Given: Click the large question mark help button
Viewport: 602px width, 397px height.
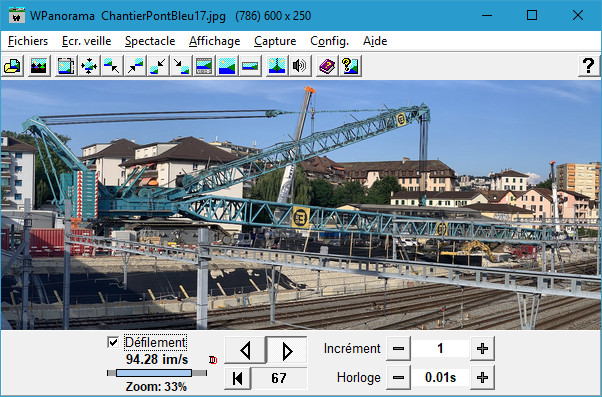Looking at the screenshot, I should tap(589, 66).
